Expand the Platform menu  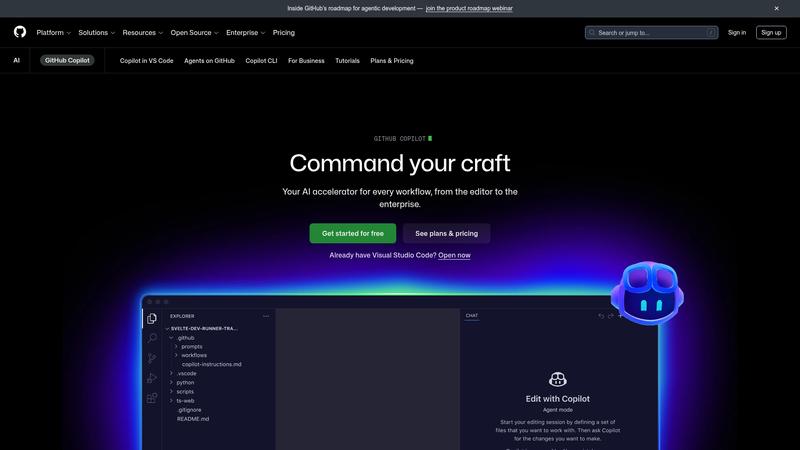tap(54, 33)
